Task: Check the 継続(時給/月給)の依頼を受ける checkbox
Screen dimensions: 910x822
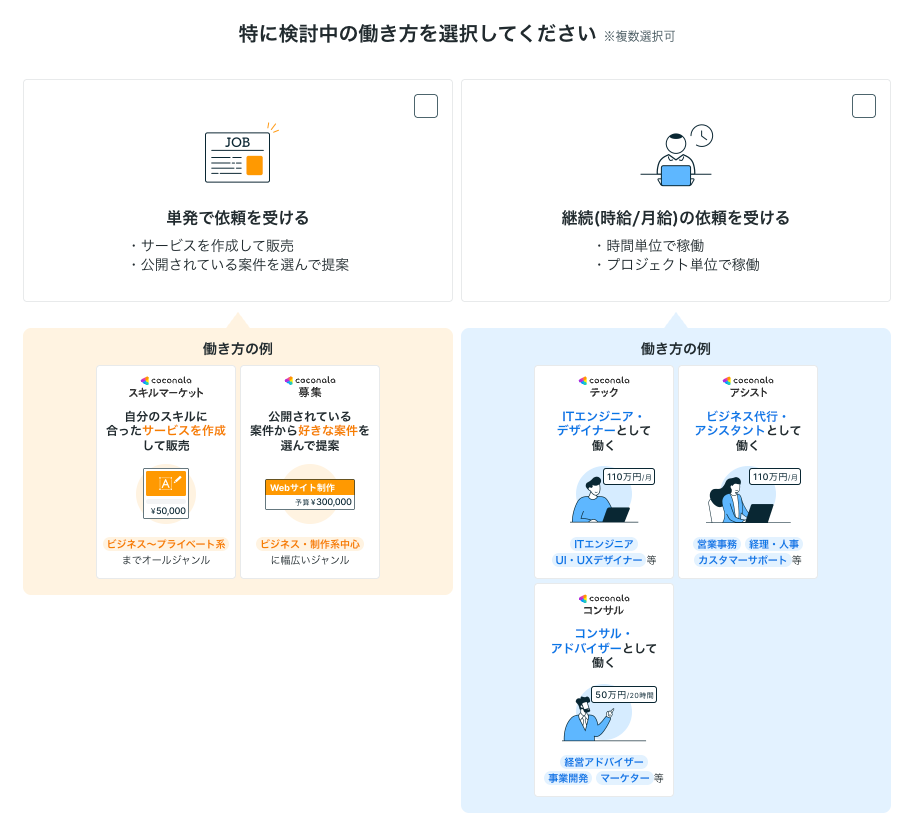Action: (x=863, y=106)
